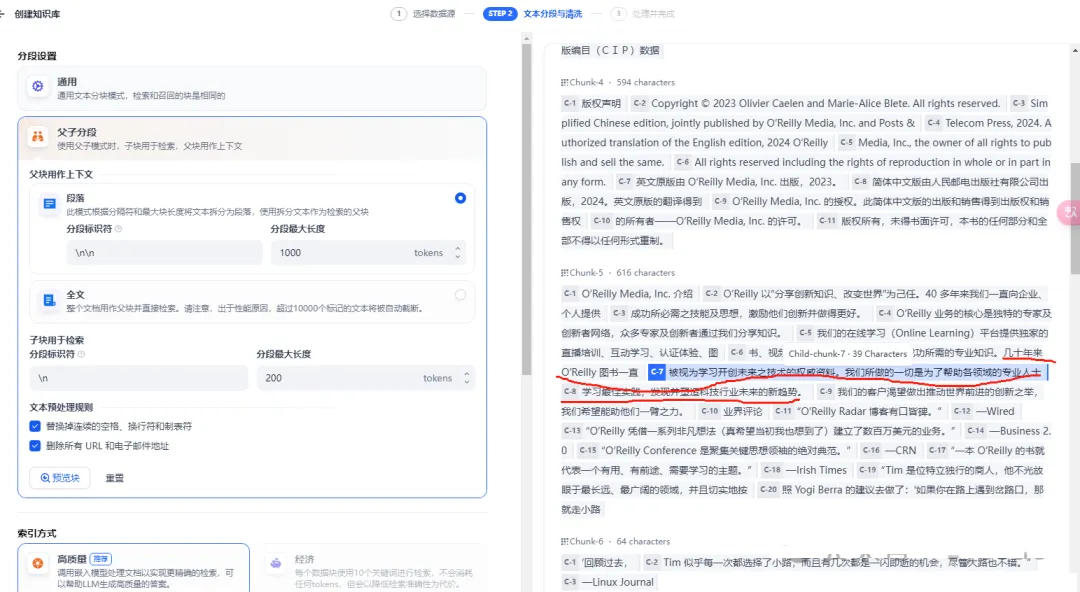This screenshot has height=592, width=1080.
Task: Select the 段落 radio button
Action: click(x=460, y=198)
